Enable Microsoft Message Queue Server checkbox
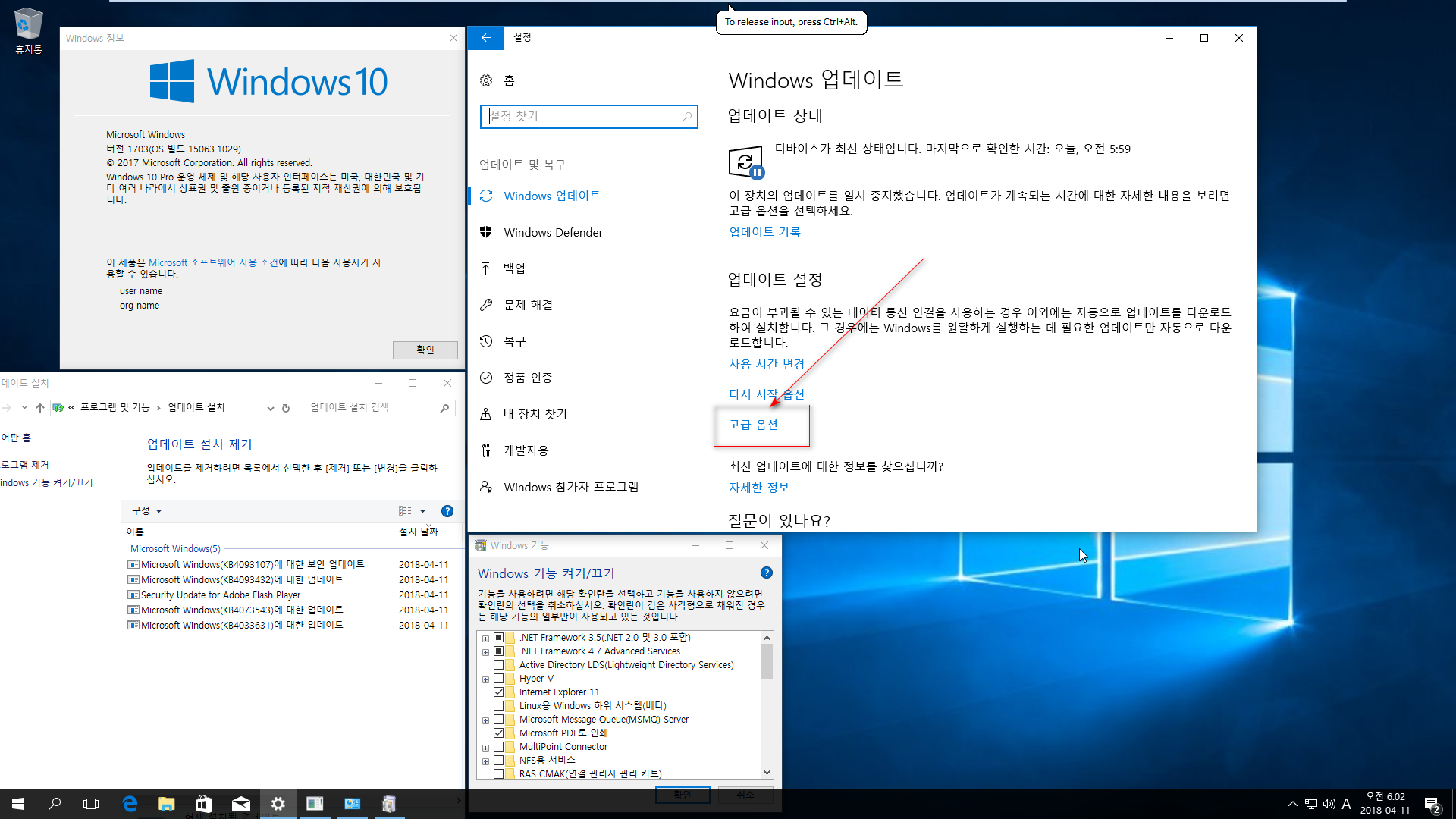Viewport: 1456px width, 819px height. tap(498, 720)
